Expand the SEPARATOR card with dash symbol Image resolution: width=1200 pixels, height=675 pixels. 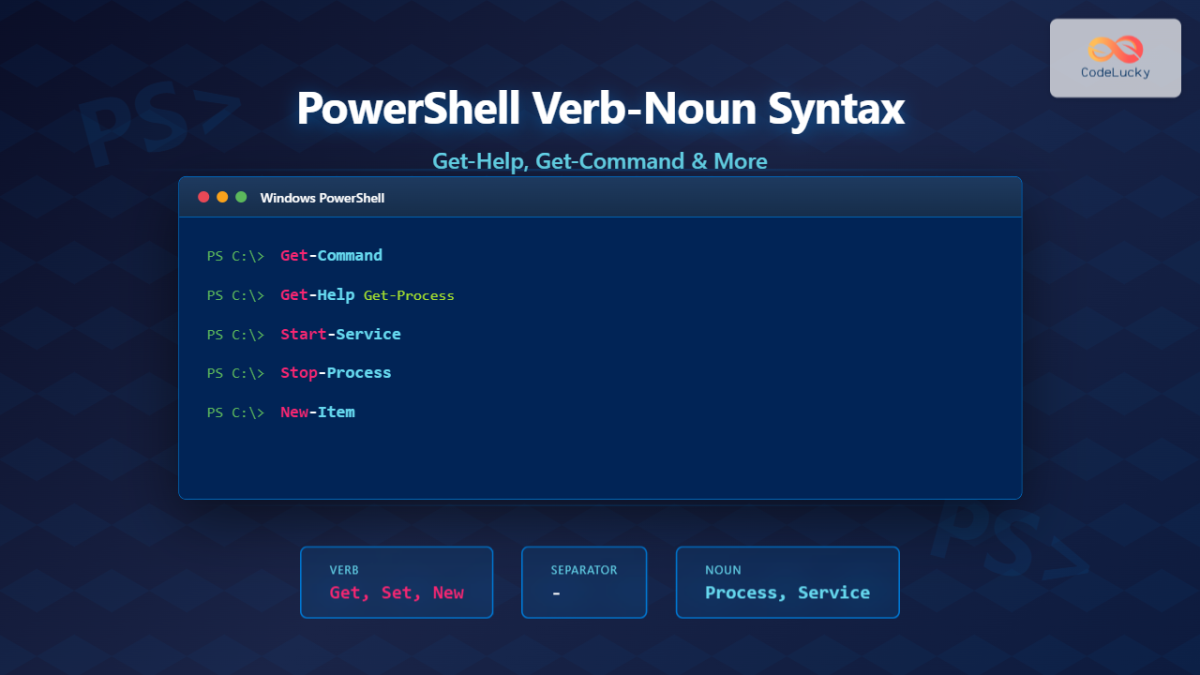click(x=584, y=582)
